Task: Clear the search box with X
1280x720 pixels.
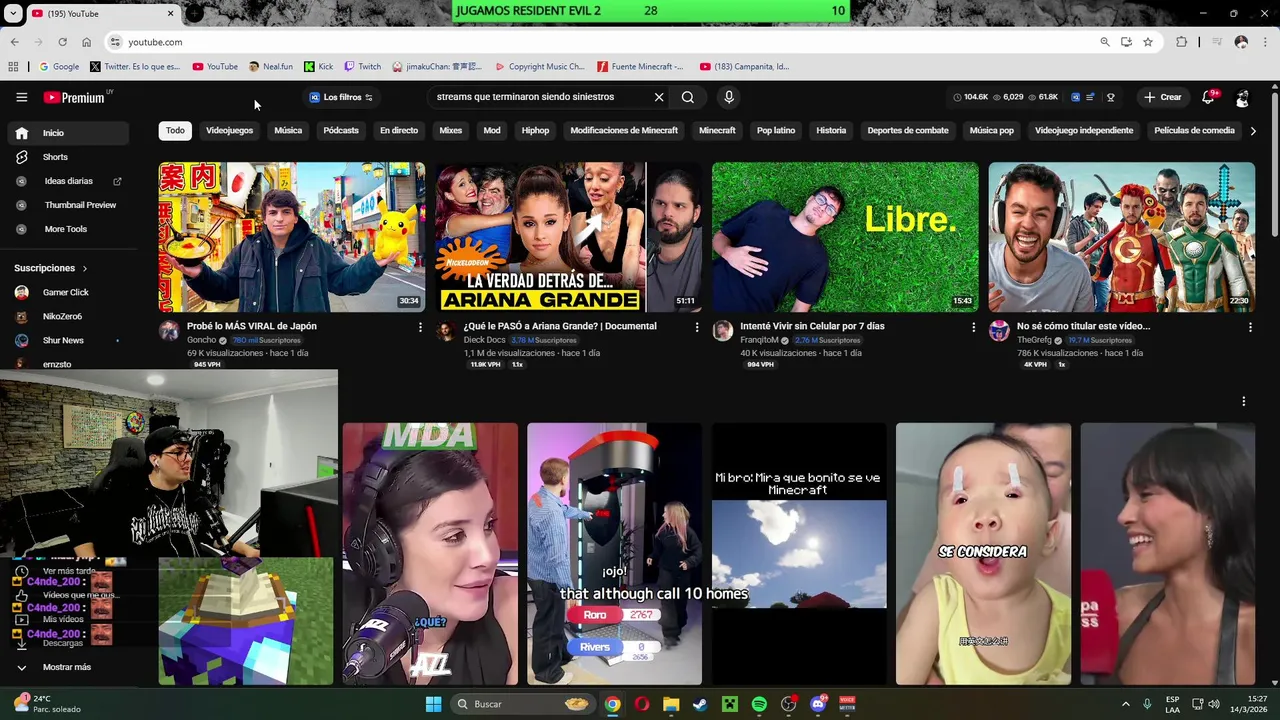Action: coord(659,97)
